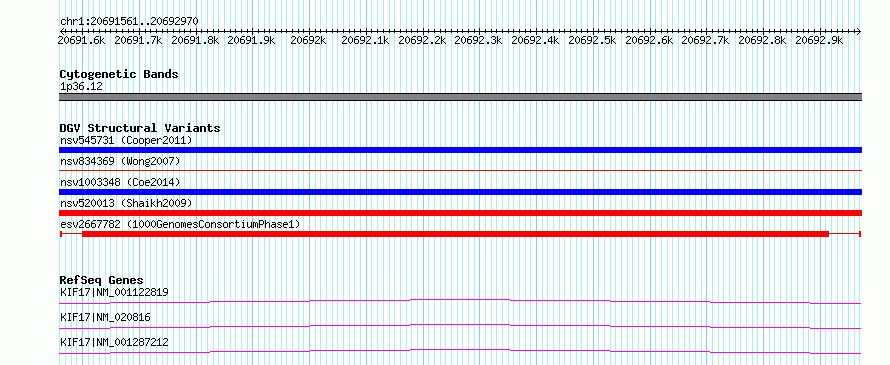
Task: Click the 20692.7k ruler tick label
Action: [x=706, y=40]
